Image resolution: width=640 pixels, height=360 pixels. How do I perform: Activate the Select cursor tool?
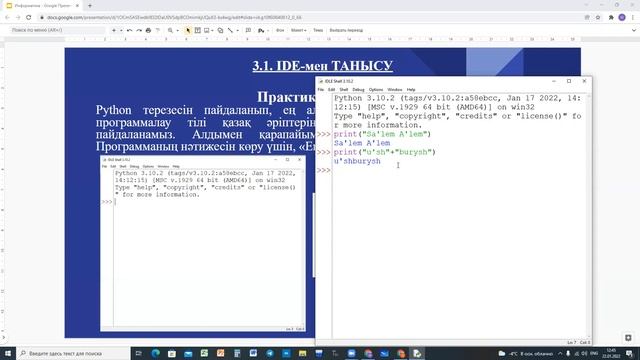tap(188, 30)
